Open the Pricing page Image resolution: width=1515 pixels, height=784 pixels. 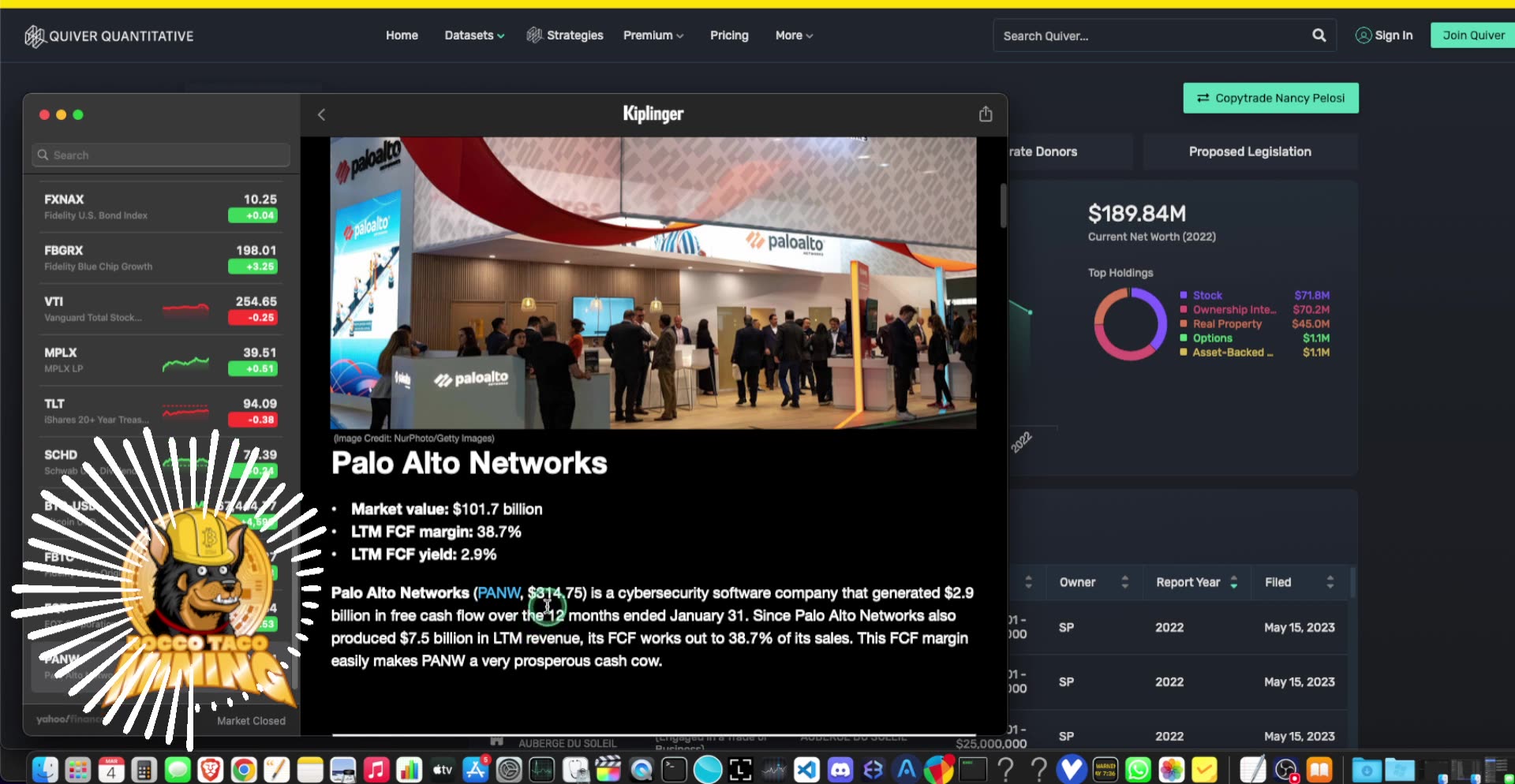click(729, 35)
